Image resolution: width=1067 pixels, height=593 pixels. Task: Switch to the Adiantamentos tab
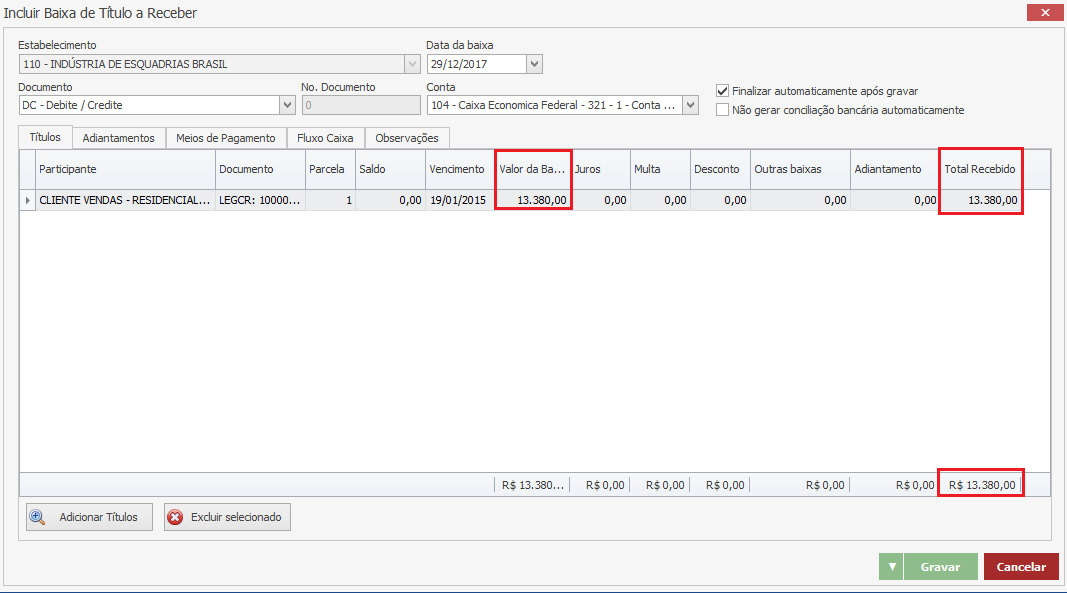tap(118, 138)
